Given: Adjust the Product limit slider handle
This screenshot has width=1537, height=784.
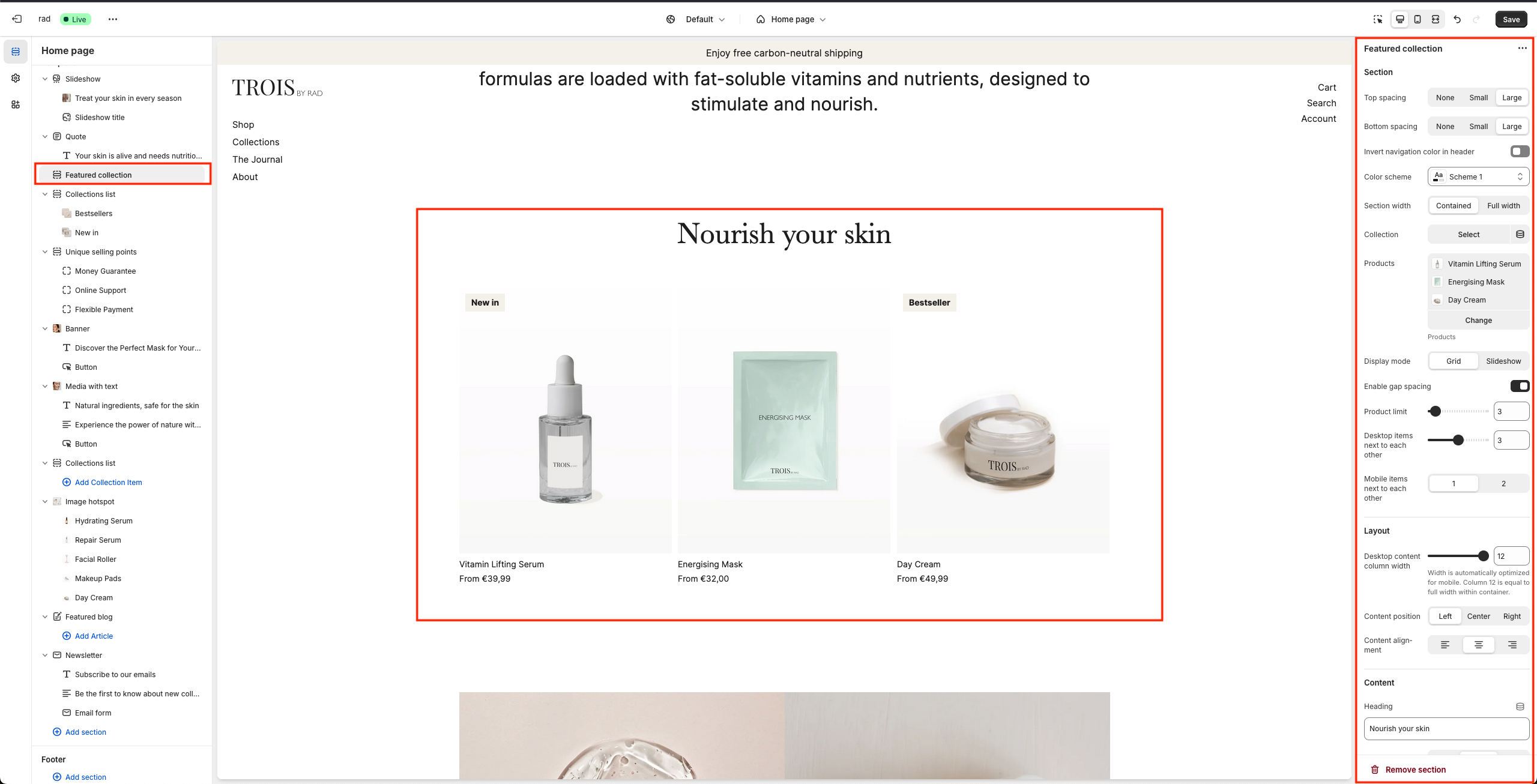Looking at the screenshot, I should click(x=1435, y=412).
